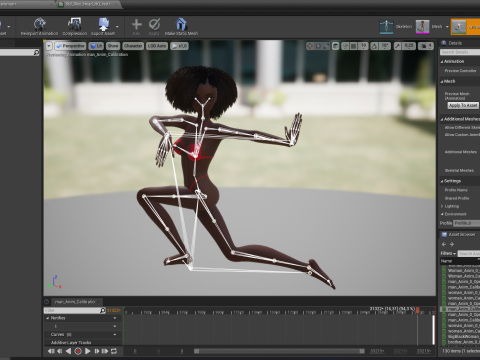Select the scale gizmo tool in viewport
Image resolution: width=480 pixels, height=360 pixels.
tap(326, 46)
